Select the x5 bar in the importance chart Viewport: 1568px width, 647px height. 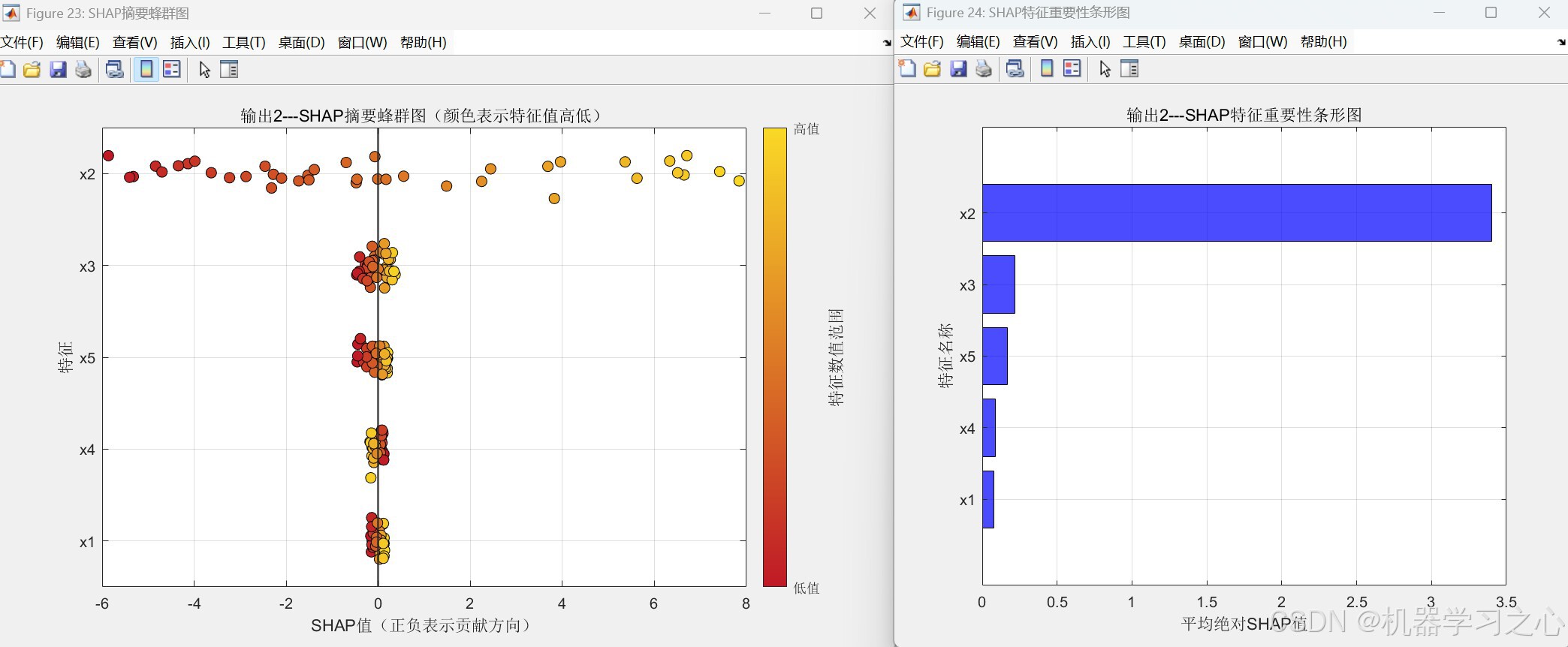tap(995, 356)
